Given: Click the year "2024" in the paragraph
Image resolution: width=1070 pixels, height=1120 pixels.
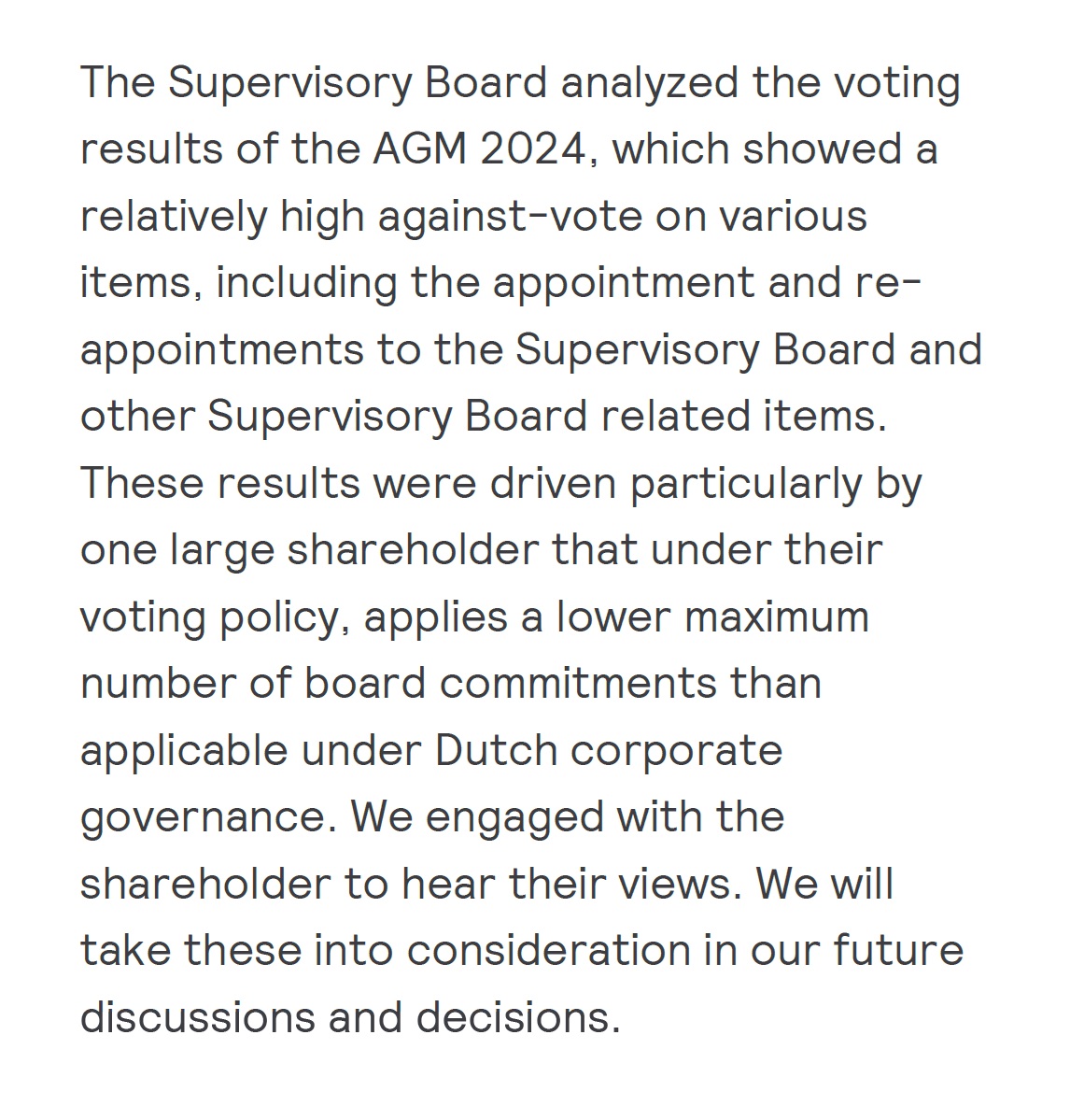Looking at the screenshot, I should coord(533,149).
